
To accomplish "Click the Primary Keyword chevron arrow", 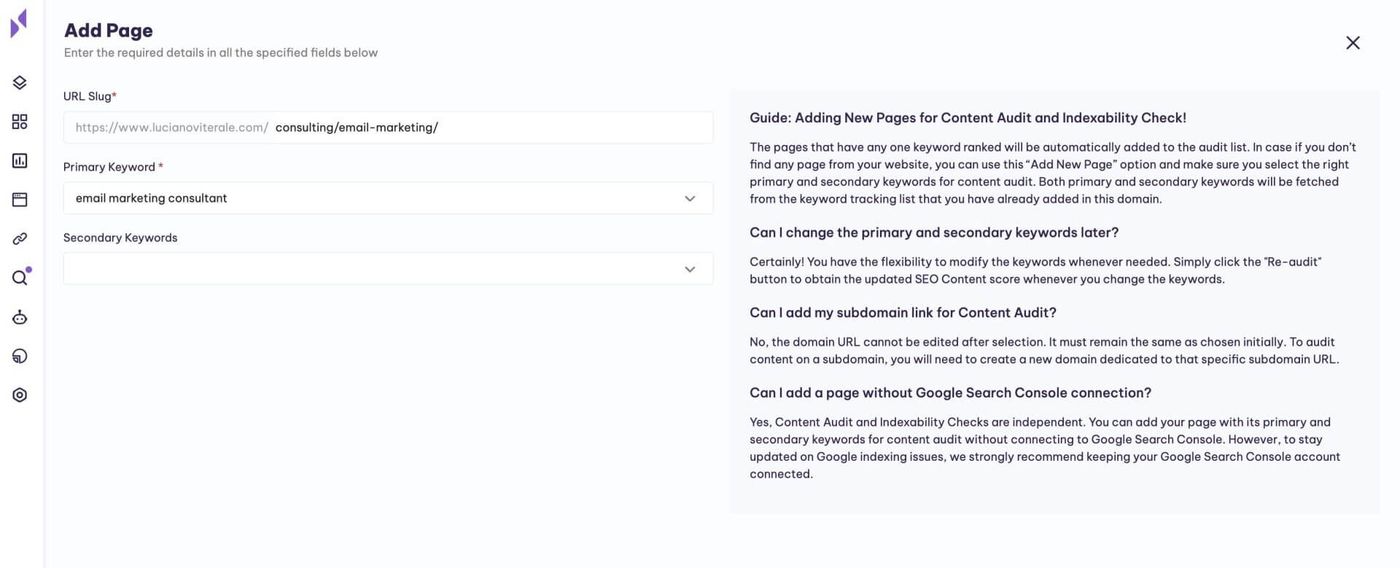I will click(x=690, y=198).
